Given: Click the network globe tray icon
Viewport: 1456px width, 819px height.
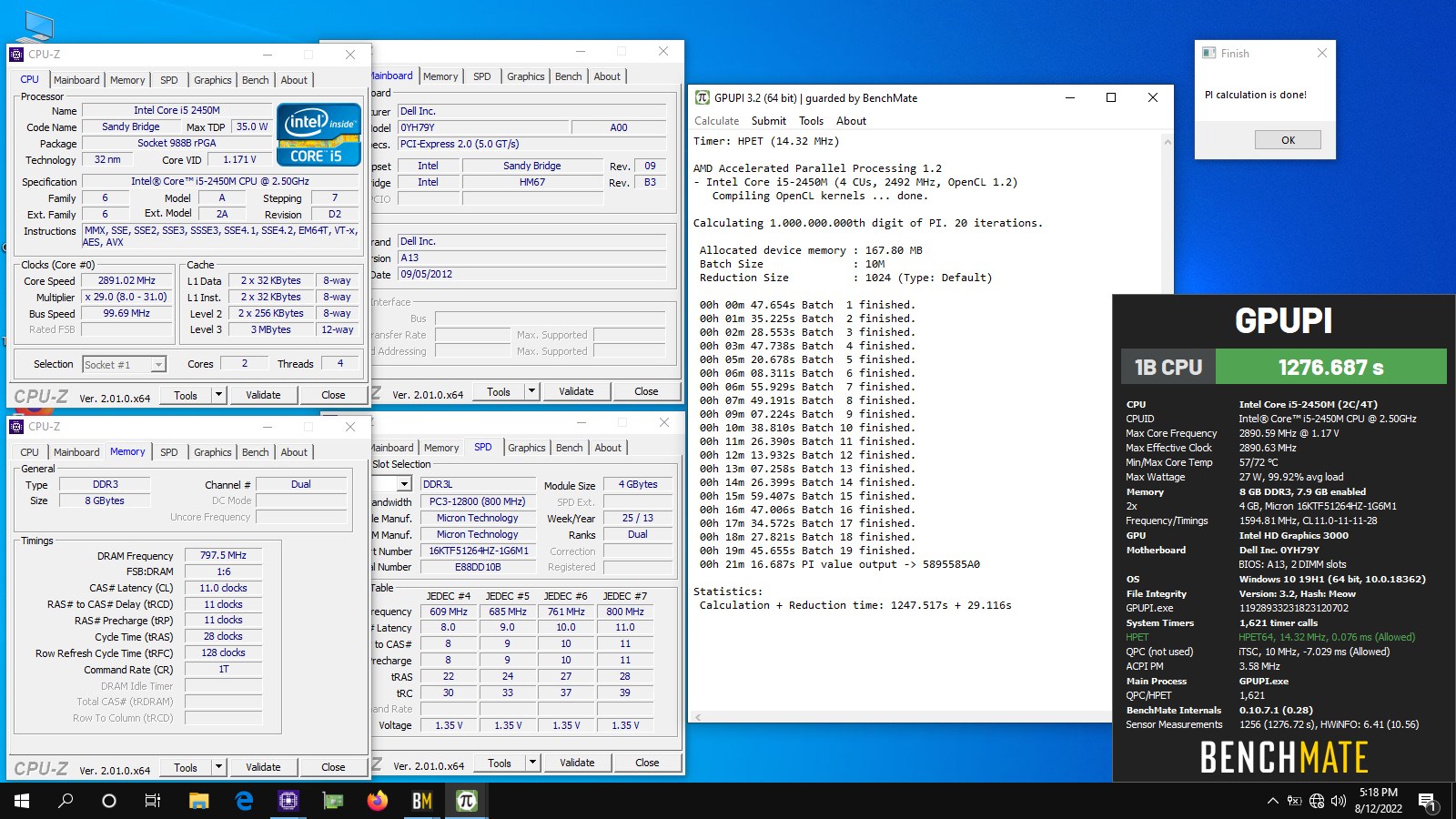Looking at the screenshot, I should coord(1317,801).
